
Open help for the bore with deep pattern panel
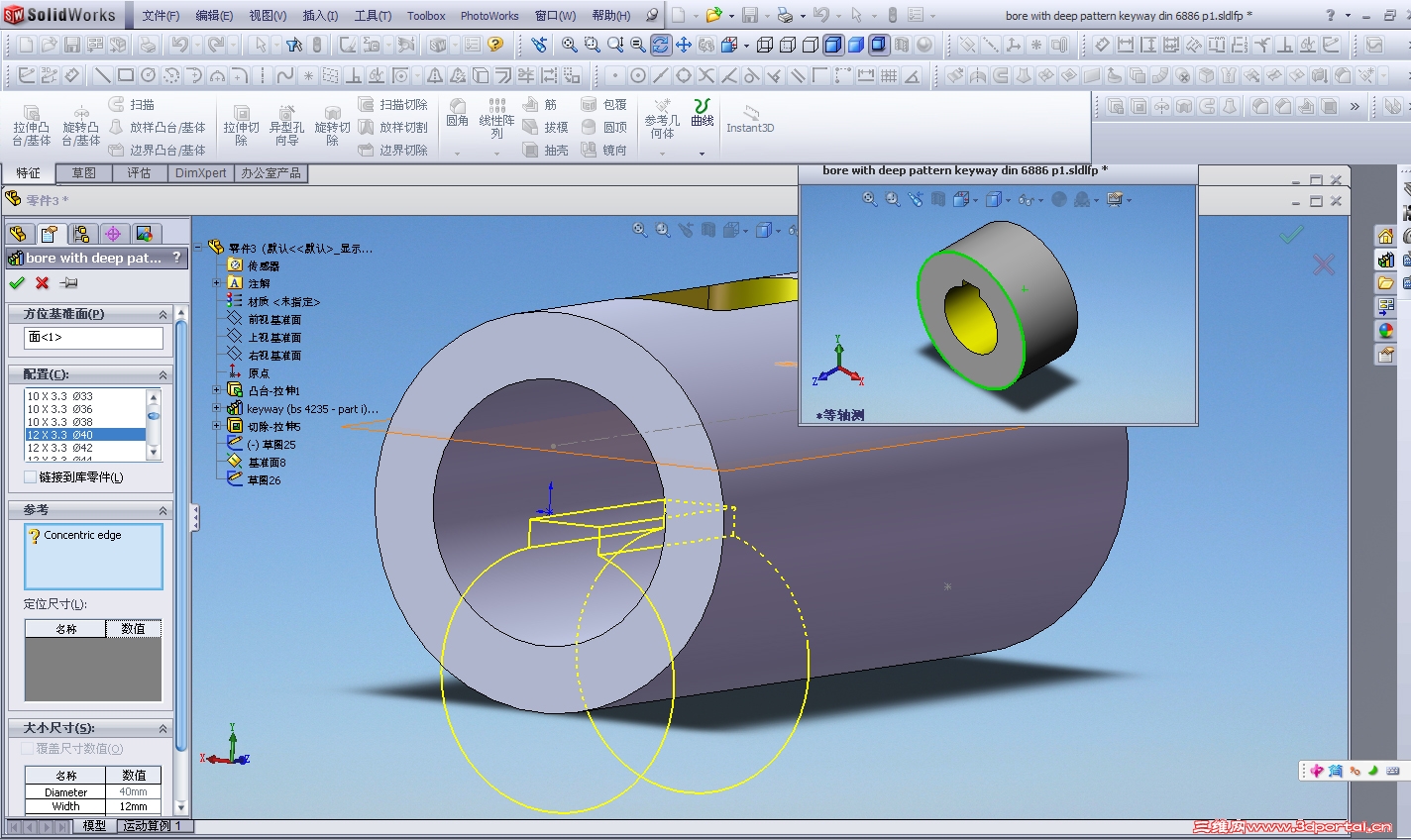coord(176,258)
